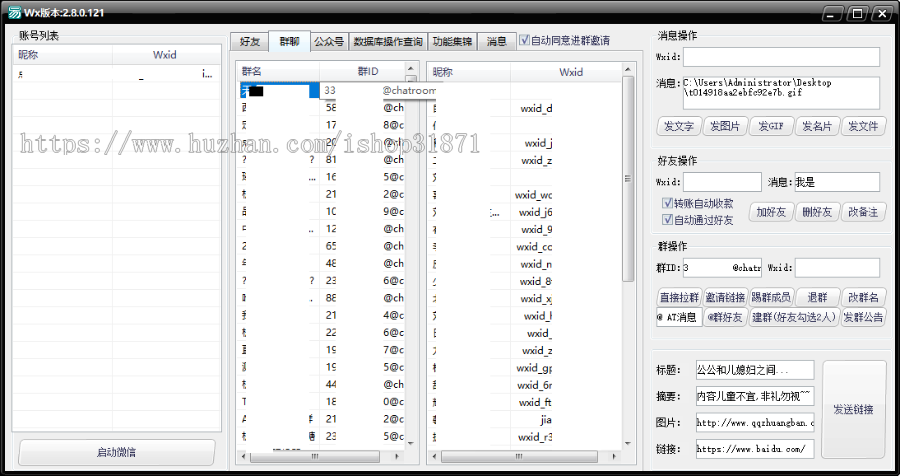
Task: Click the 发文字 button
Action: (x=678, y=126)
